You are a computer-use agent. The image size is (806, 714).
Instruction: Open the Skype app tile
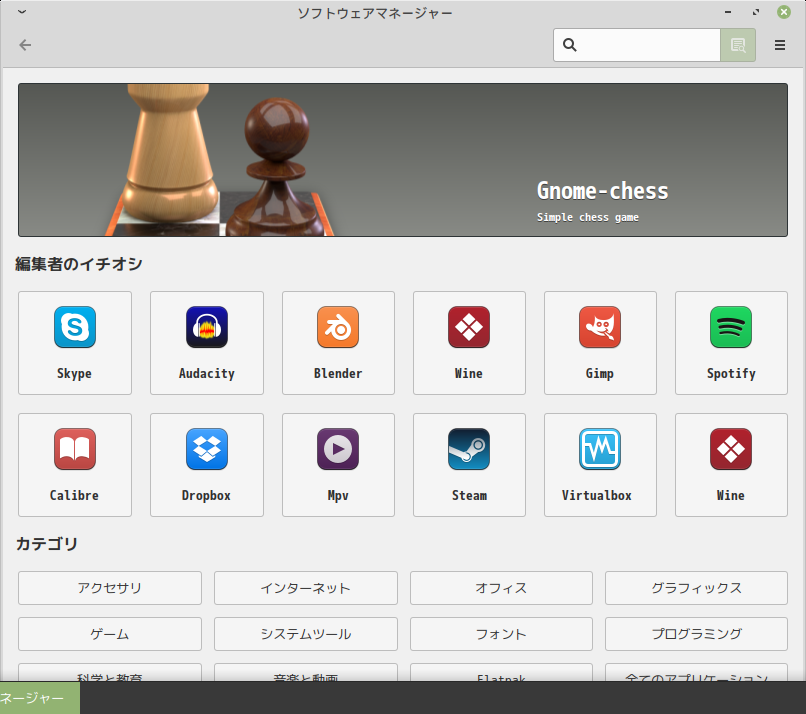[75, 343]
